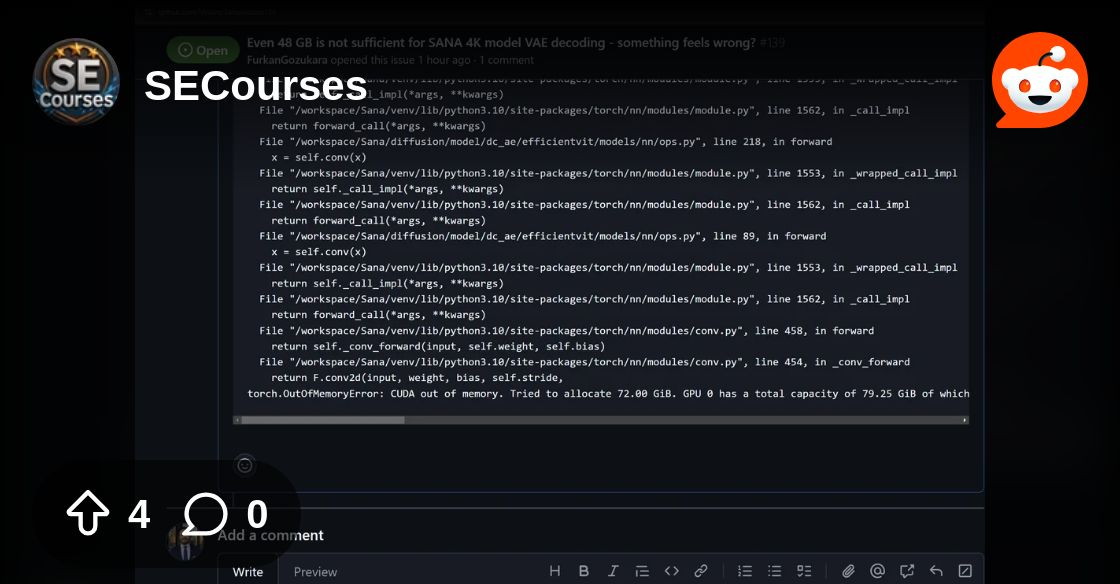
Task: Toggle the bulleted list formatting
Action: [x=774, y=571]
